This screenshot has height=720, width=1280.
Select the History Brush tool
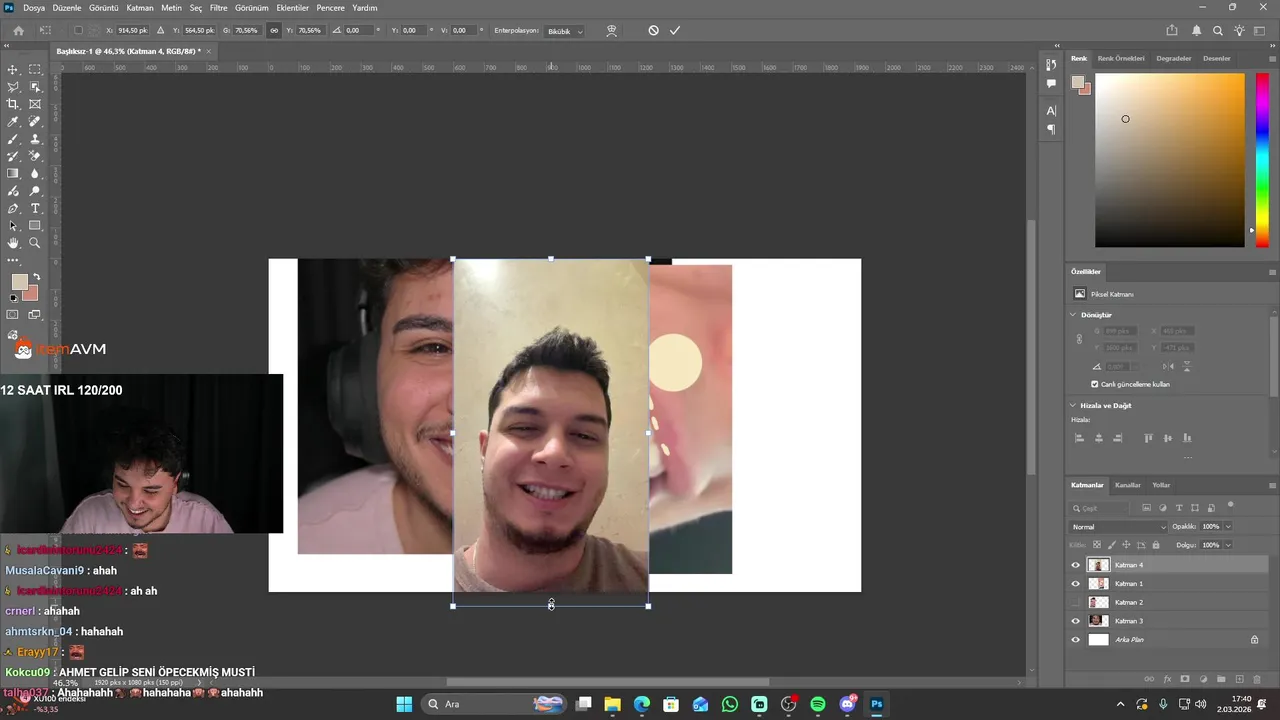[x=13, y=156]
